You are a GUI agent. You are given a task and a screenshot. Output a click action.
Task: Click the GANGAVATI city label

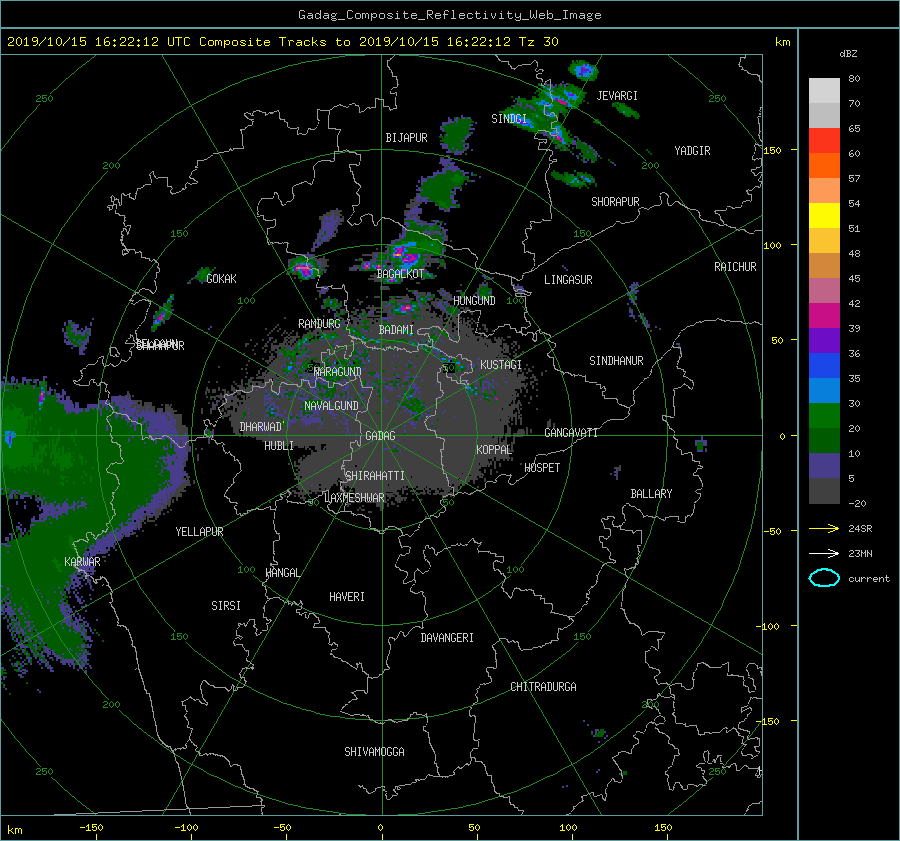(571, 433)
